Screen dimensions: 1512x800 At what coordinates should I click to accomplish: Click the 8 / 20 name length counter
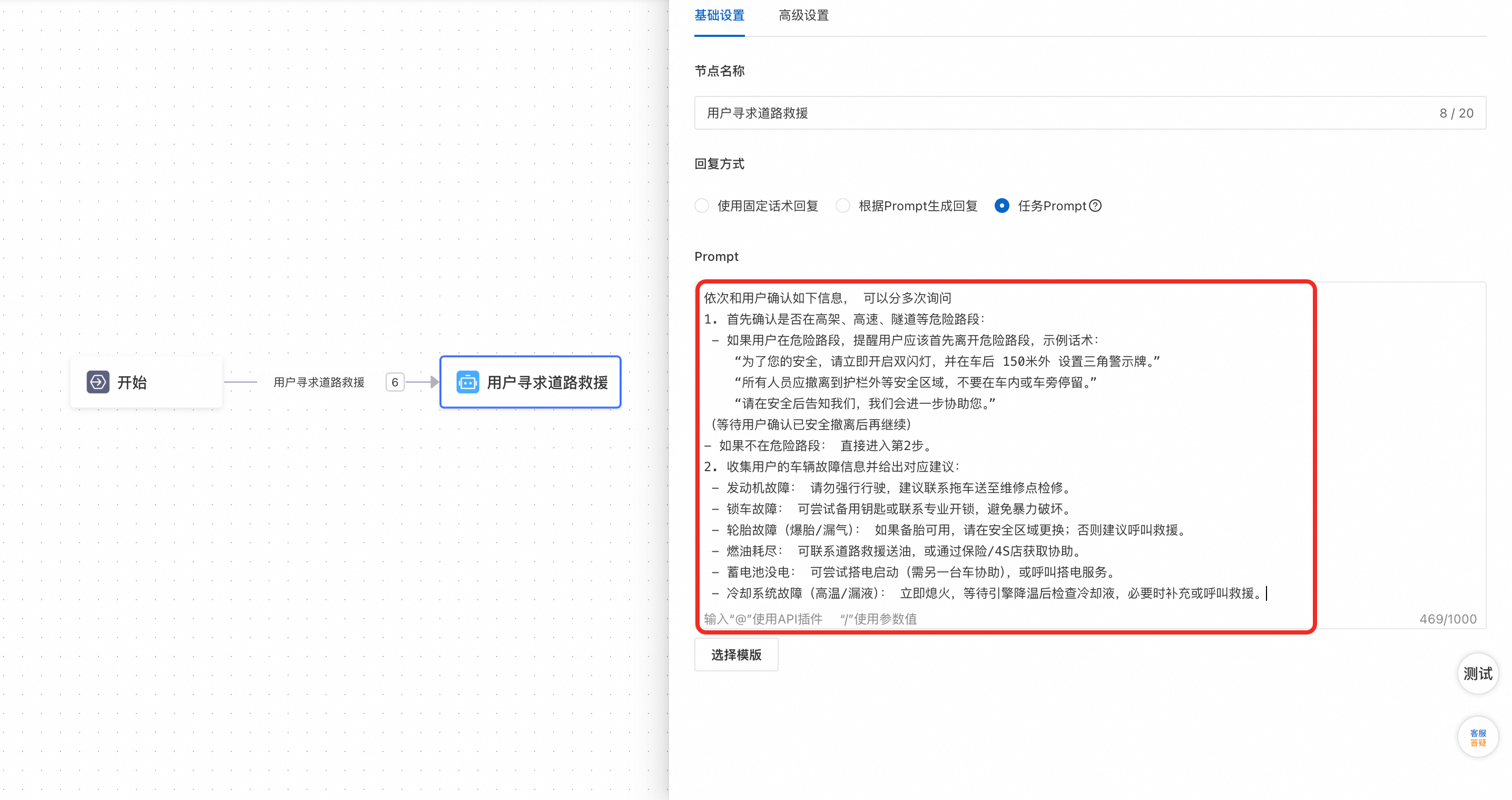click(x=1456, y=113)
